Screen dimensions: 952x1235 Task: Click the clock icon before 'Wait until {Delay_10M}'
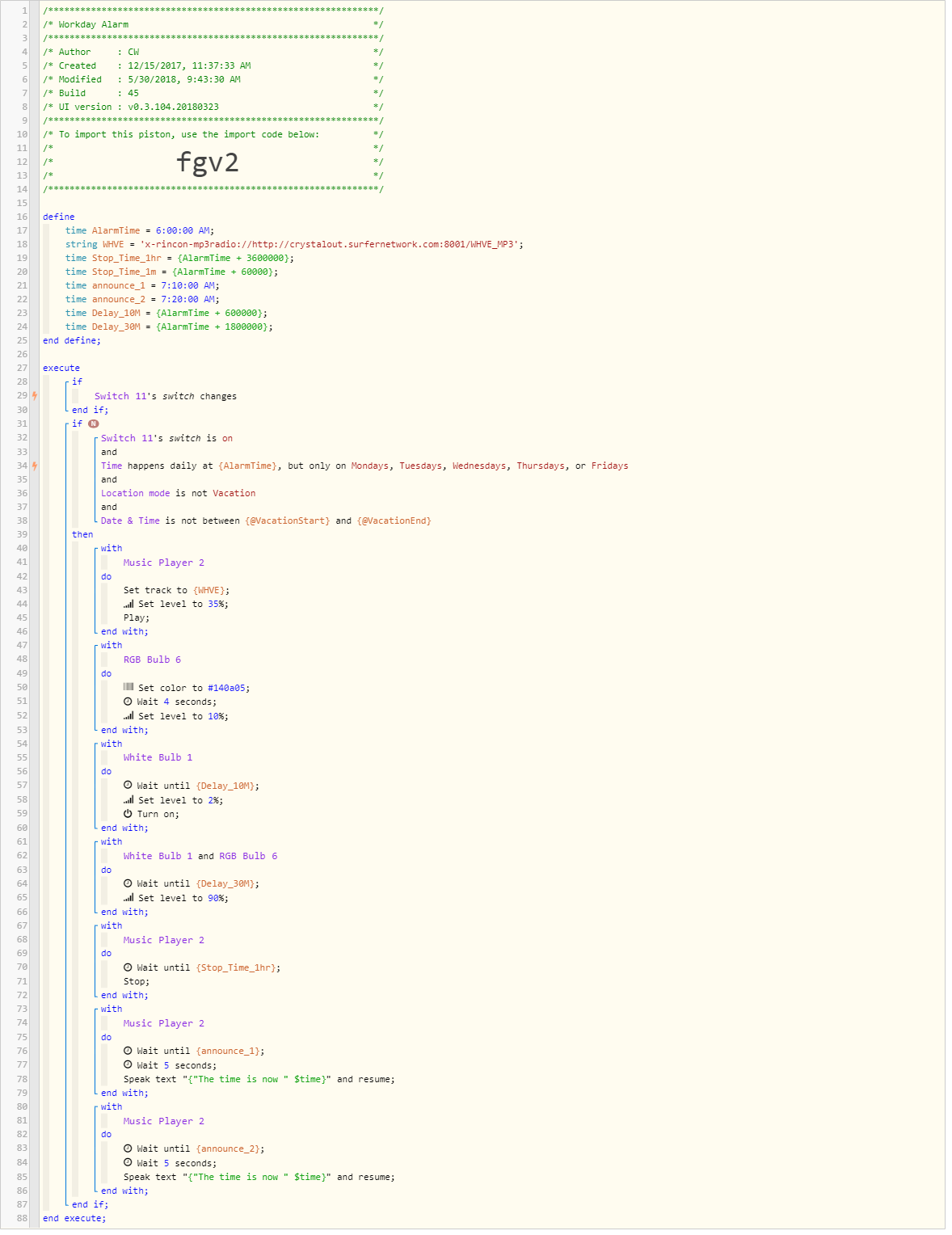pyautogui.click(x=128, y=786)
